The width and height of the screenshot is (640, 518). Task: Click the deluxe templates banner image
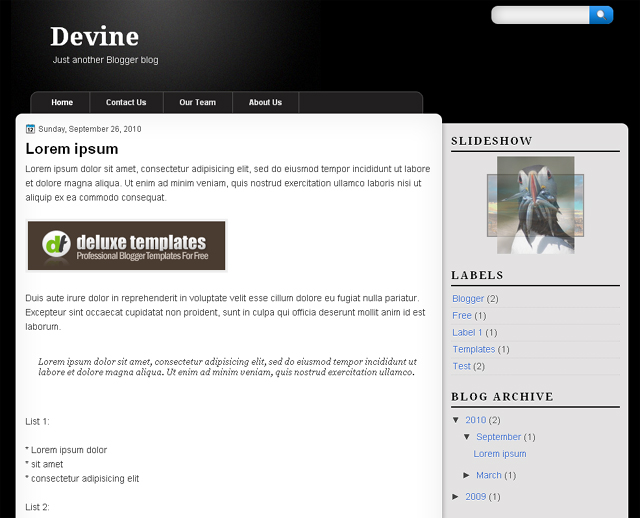(x=127, y=246)
